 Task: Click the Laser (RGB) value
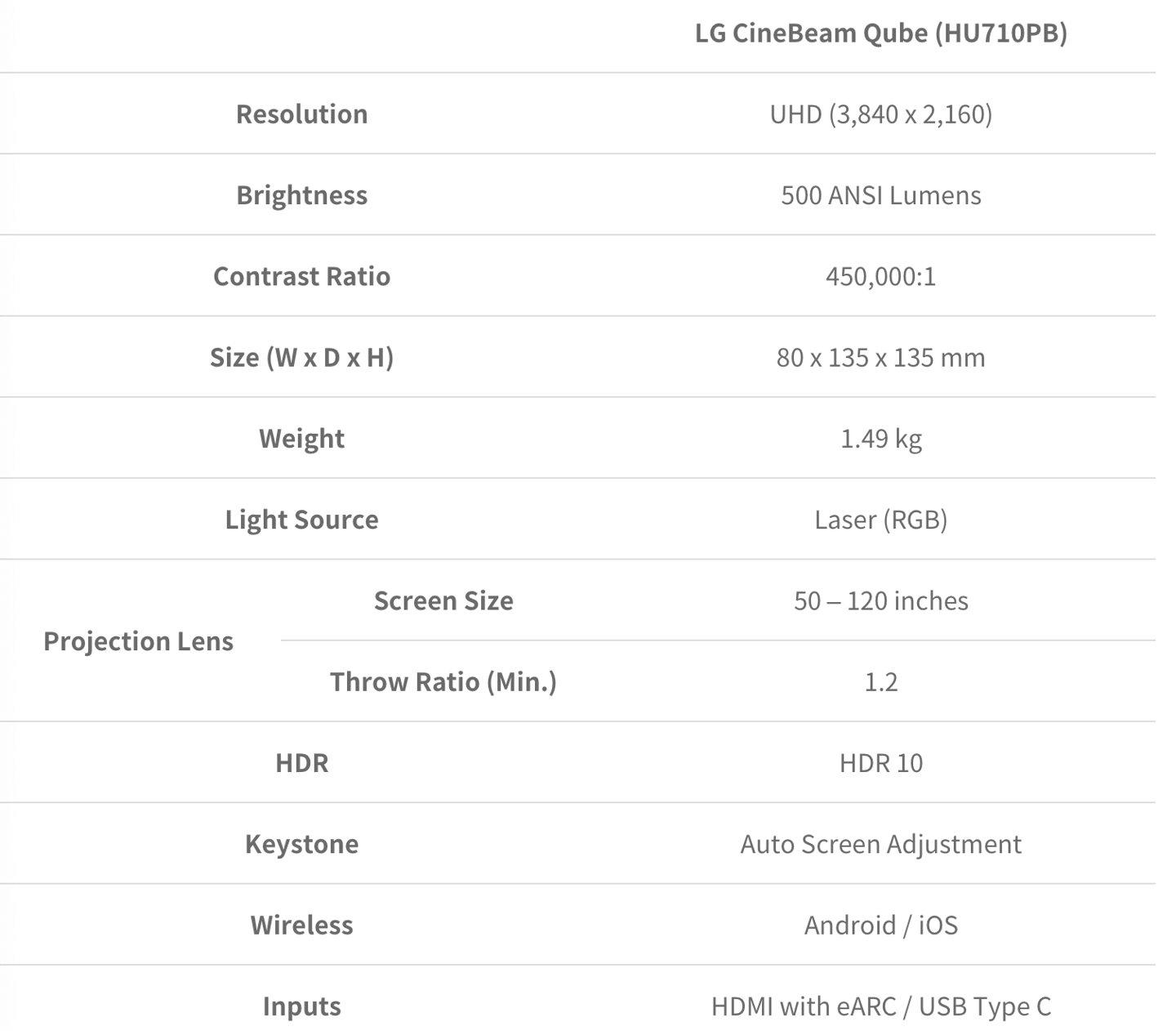pos(881,520)
